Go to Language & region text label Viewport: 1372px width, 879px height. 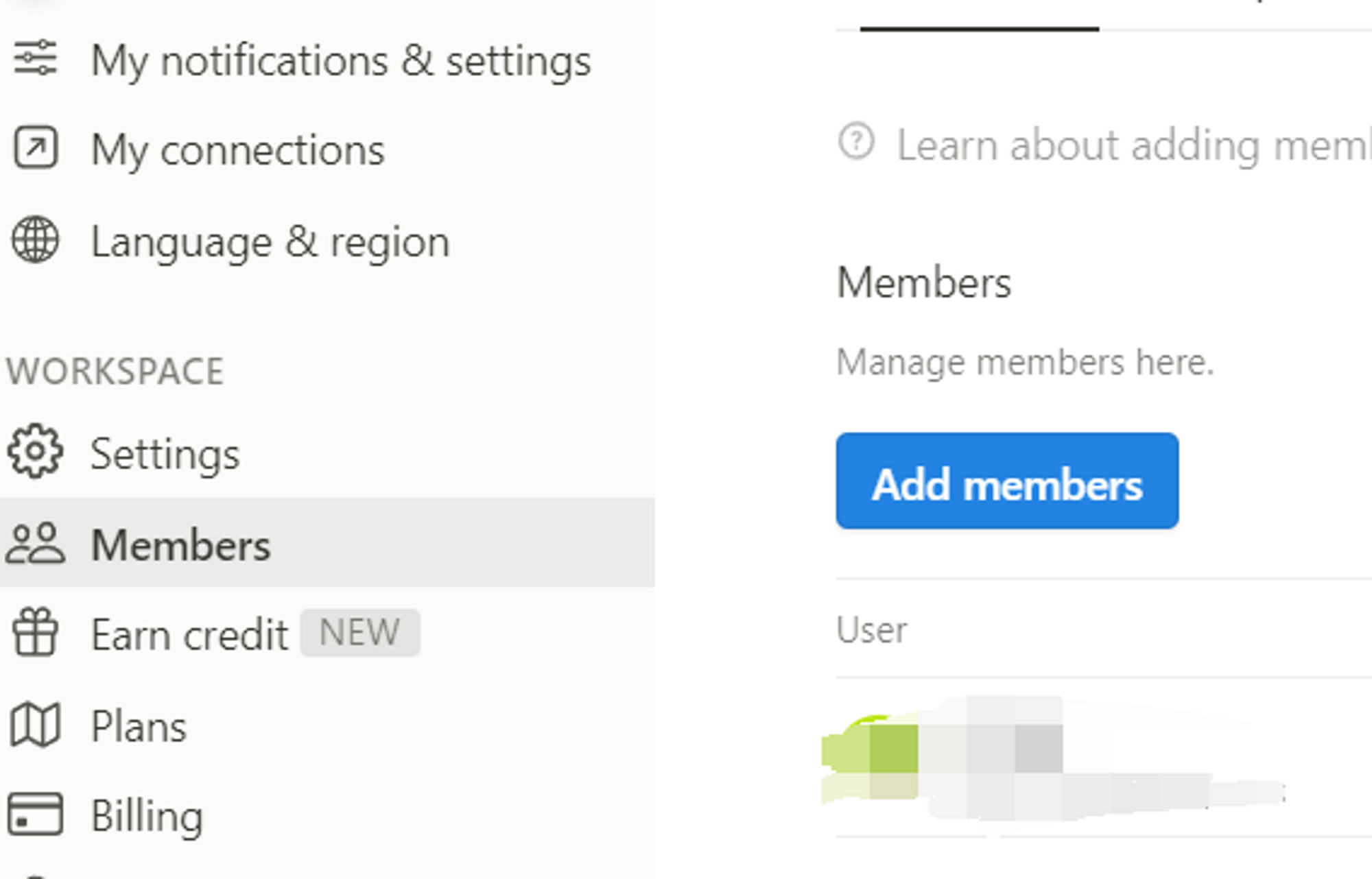coord(270,242)
